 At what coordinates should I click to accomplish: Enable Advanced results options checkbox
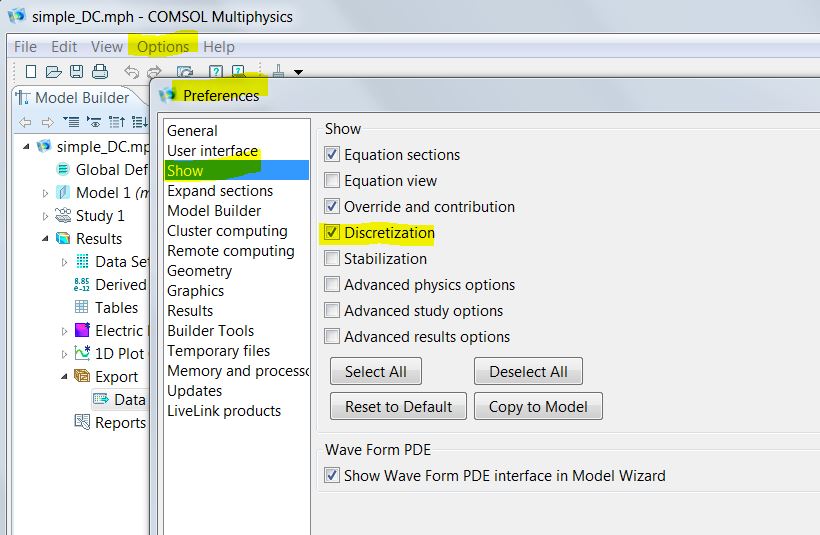(x=332, y=336)
